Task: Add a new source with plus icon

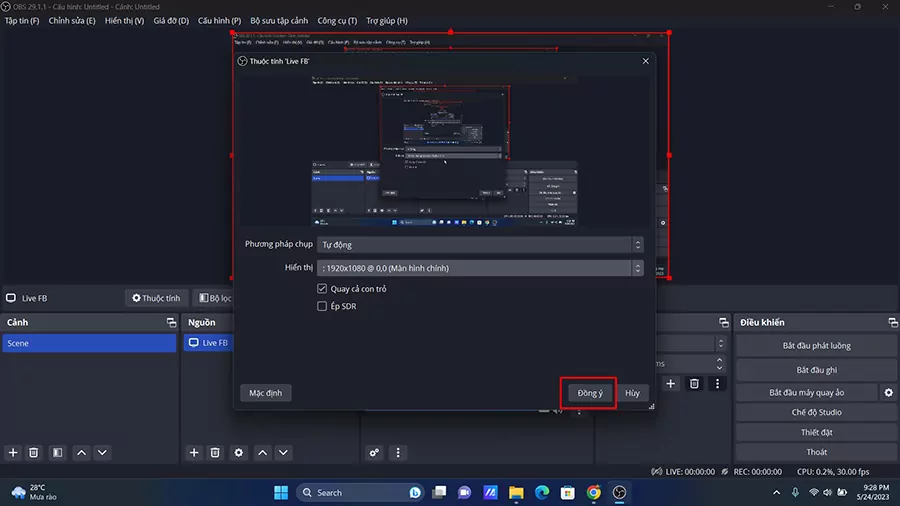Action: tap(194, 453)
